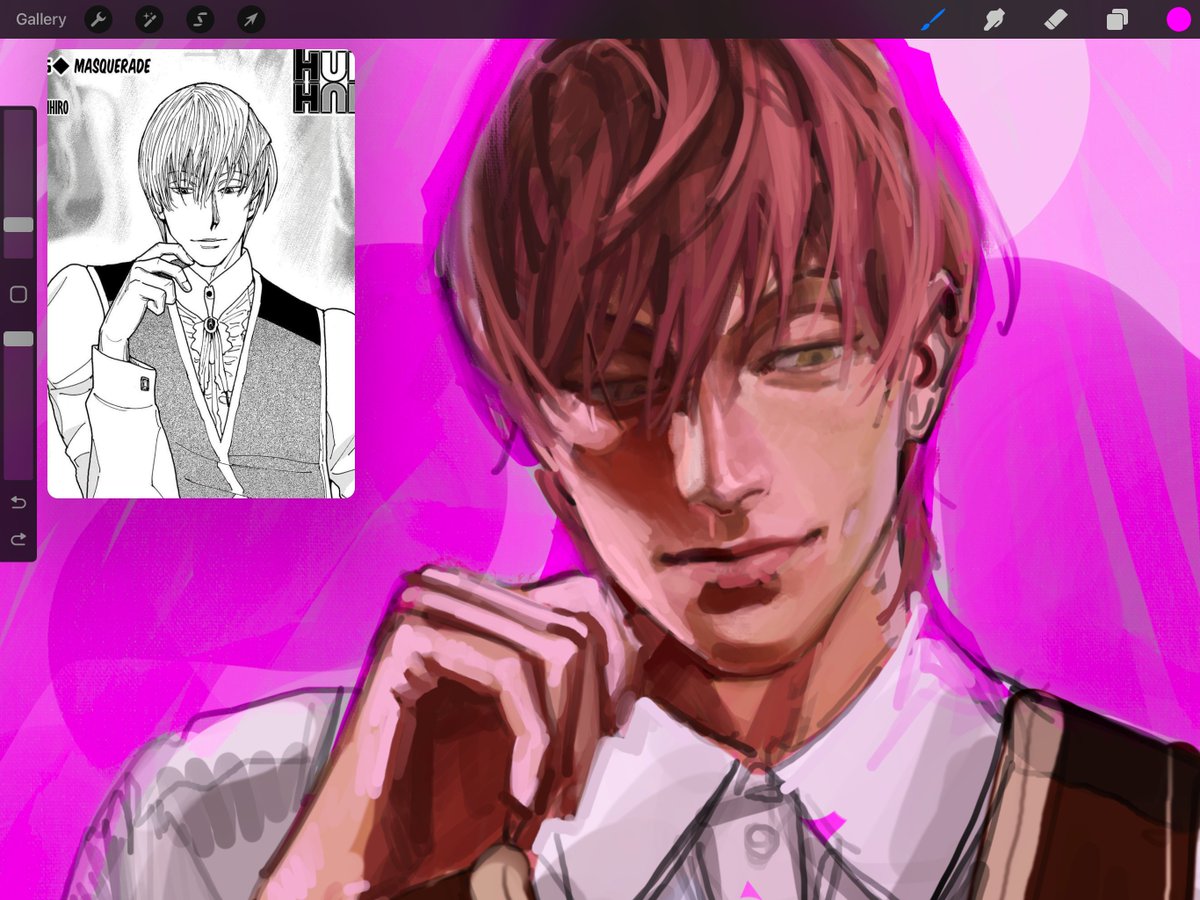Select the Paint brush tool
Screen dimensions: 1200x900
[x=932, y=19]
